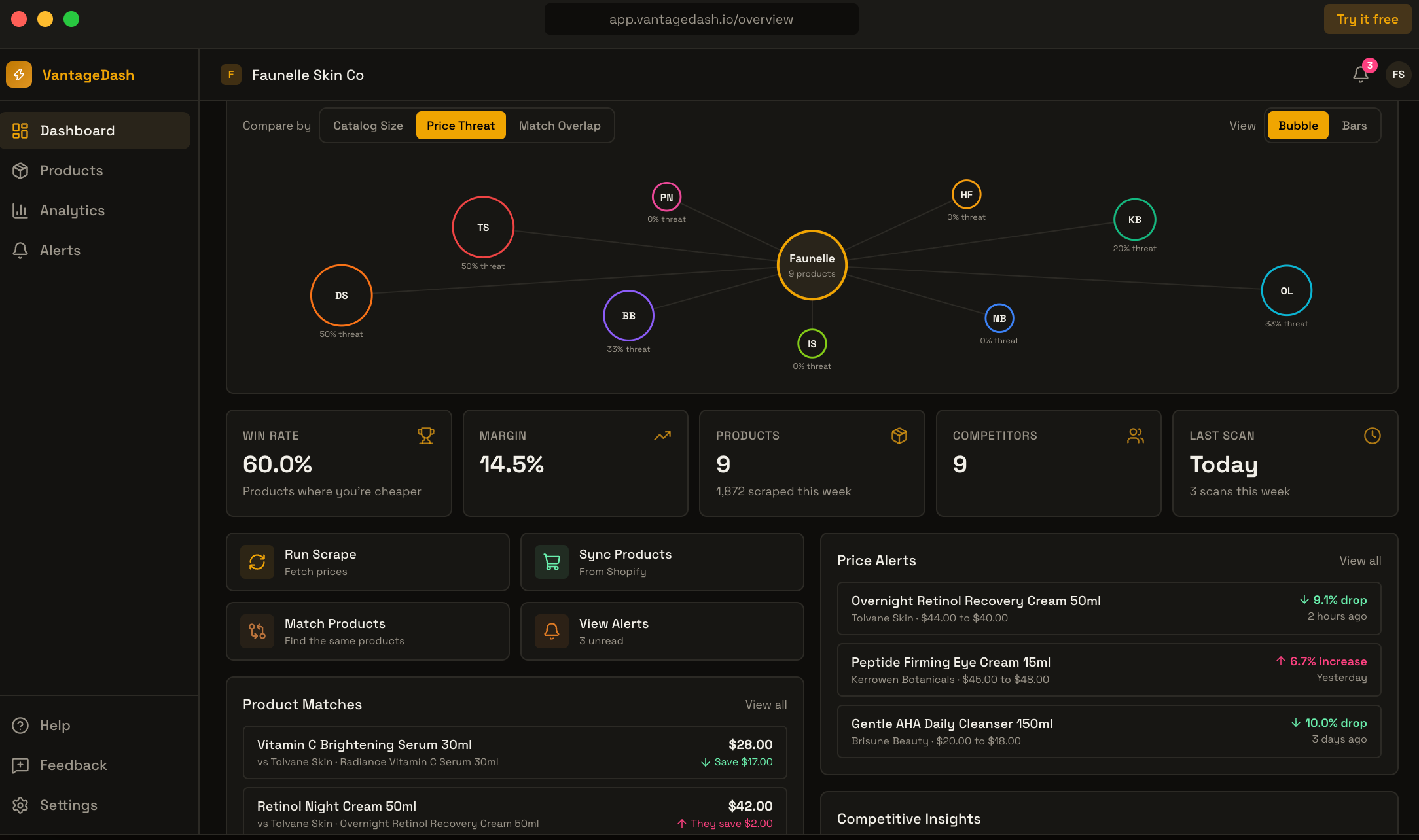The width and height of the screenshot is (1419, 840).
Task: Click the Faunelle Skin Co store name
Action: 308,75
